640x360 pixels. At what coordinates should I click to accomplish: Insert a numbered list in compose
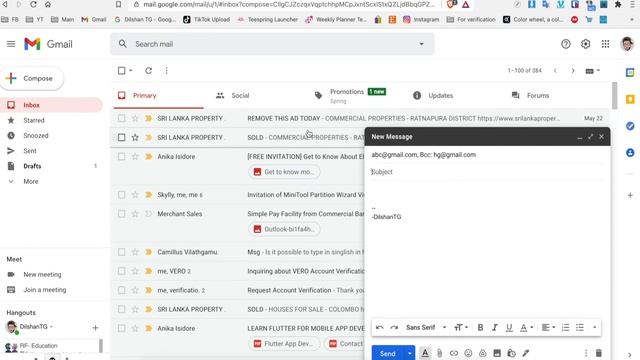(x=565, y=327)
